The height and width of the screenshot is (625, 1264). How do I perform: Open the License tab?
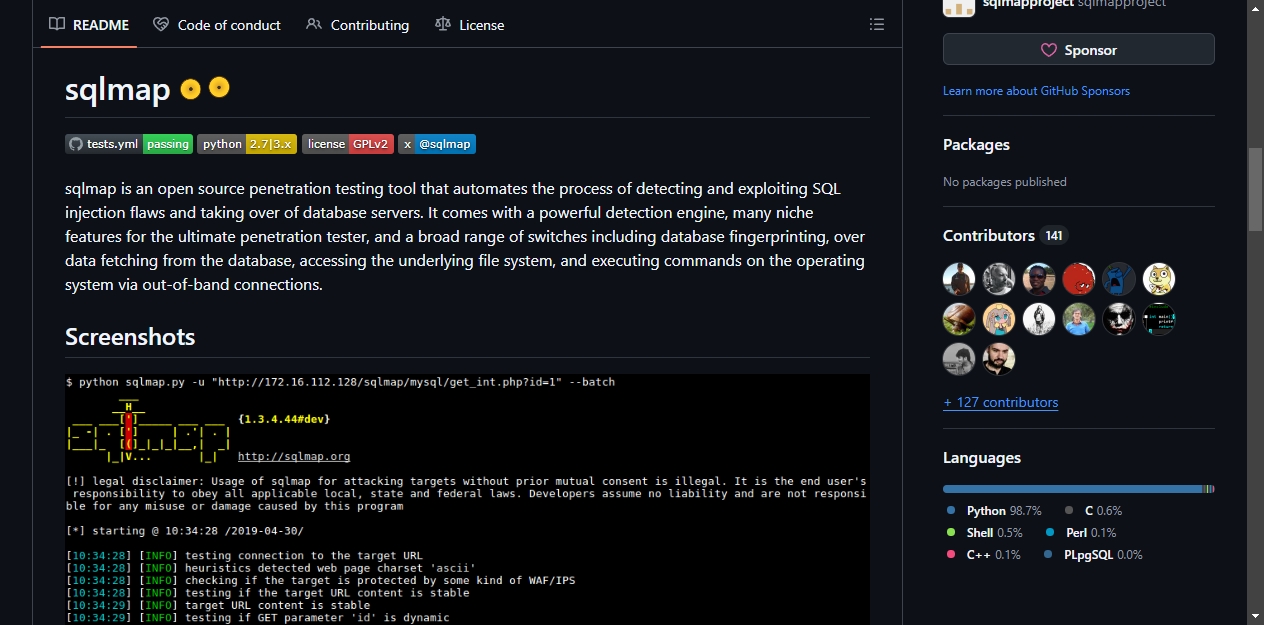(470, 24)
